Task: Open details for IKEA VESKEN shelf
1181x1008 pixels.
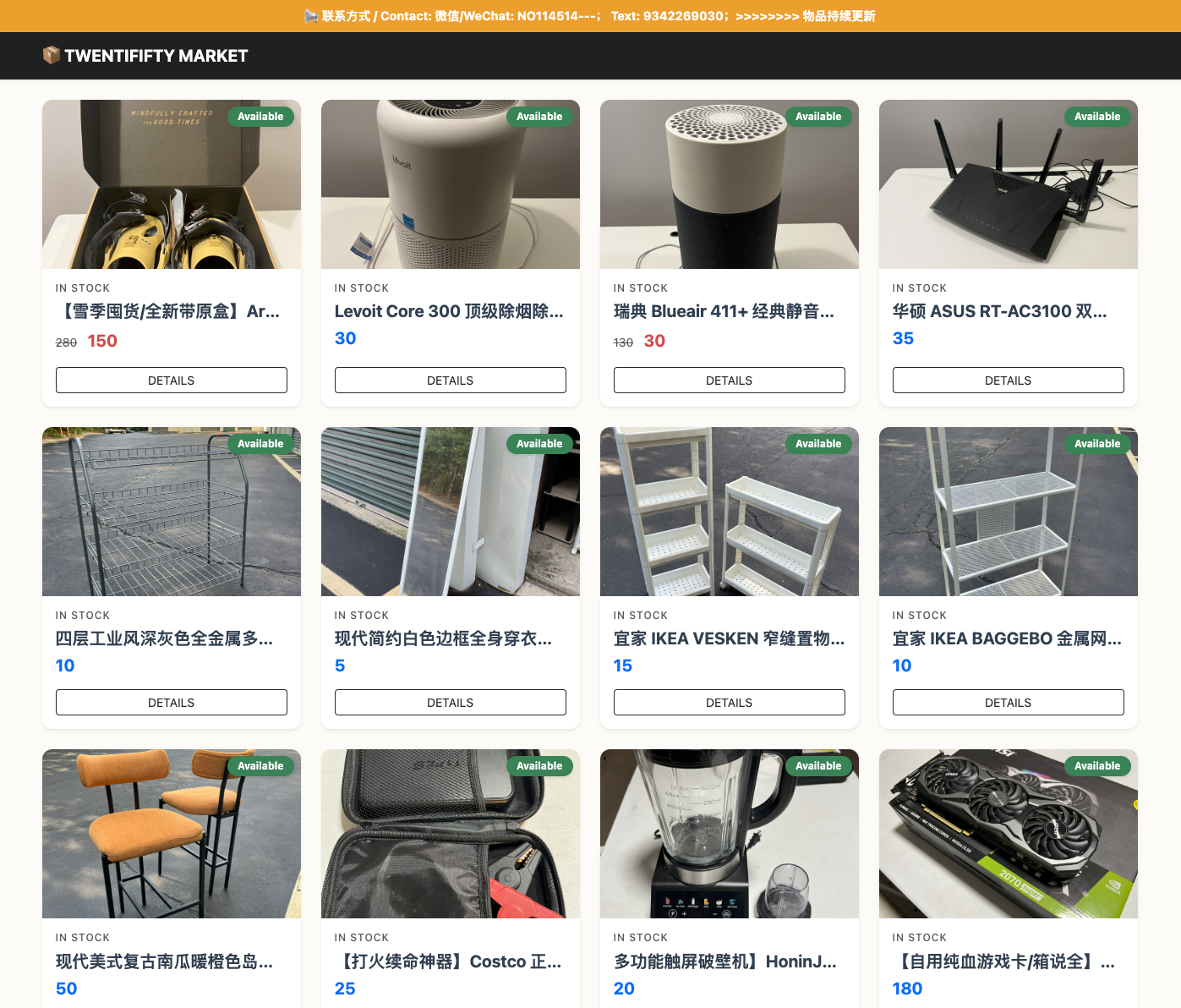Action: click(730, 703)
